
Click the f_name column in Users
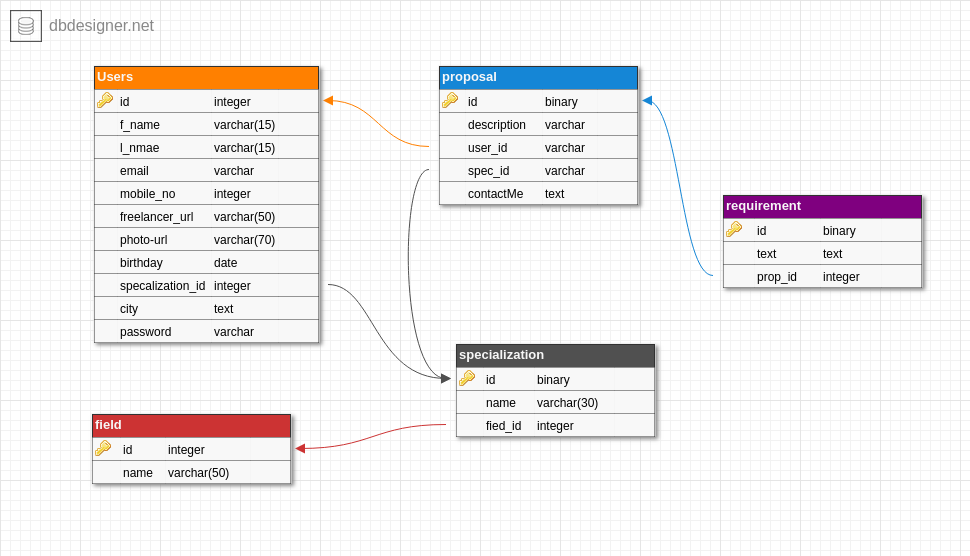click(207, 124)
